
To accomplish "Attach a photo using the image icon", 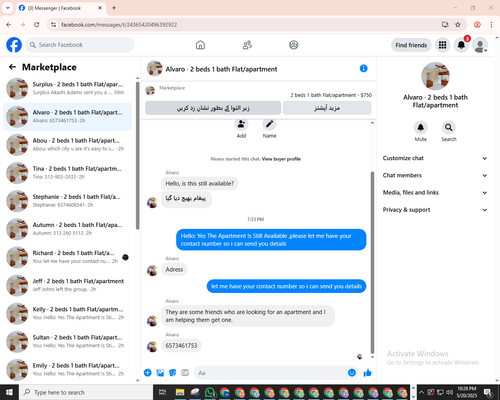I will pyautogui.click(x=160, y=373).
